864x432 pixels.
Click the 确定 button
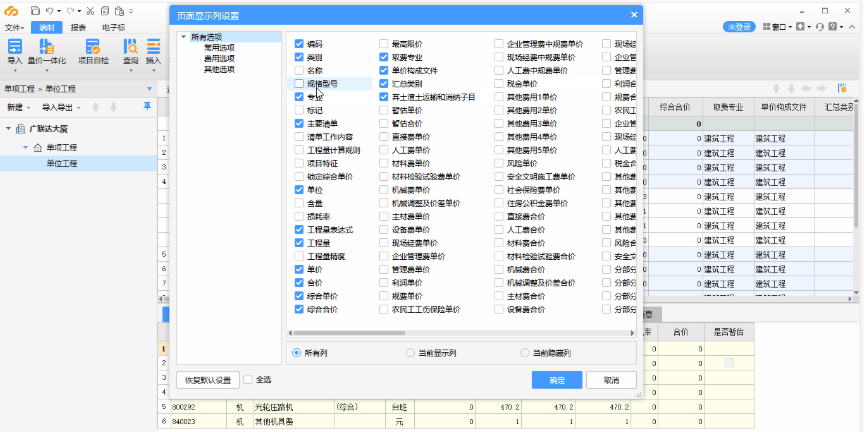point(557,380)
